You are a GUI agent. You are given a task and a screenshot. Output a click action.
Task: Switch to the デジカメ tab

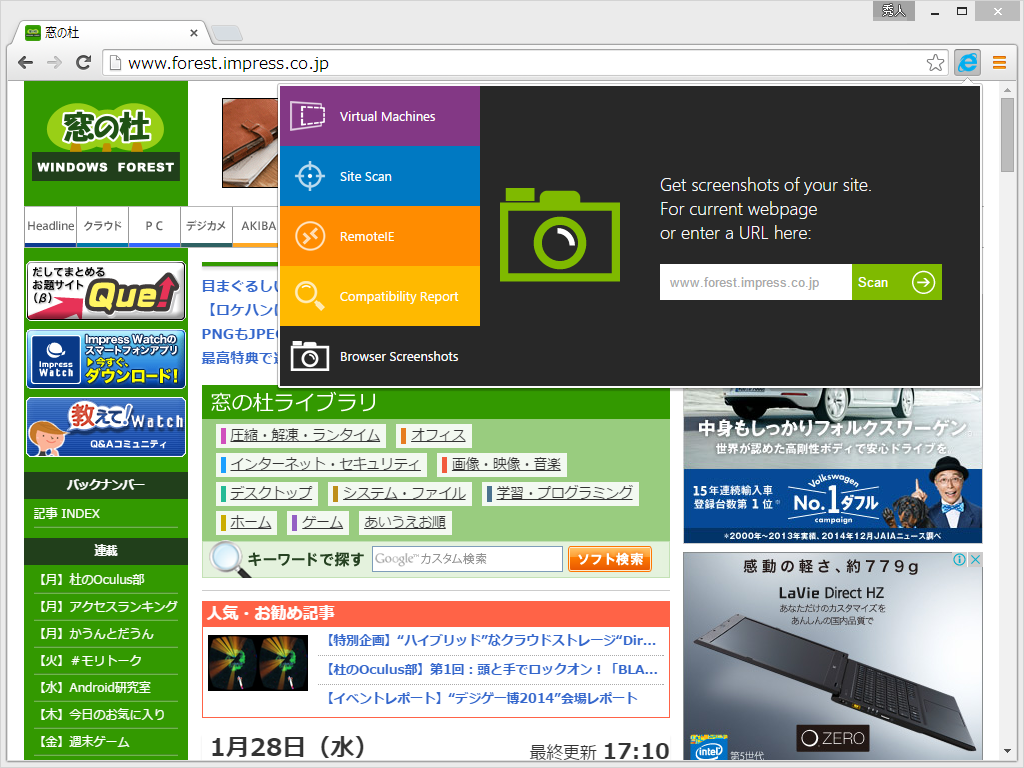coord(206,227)
